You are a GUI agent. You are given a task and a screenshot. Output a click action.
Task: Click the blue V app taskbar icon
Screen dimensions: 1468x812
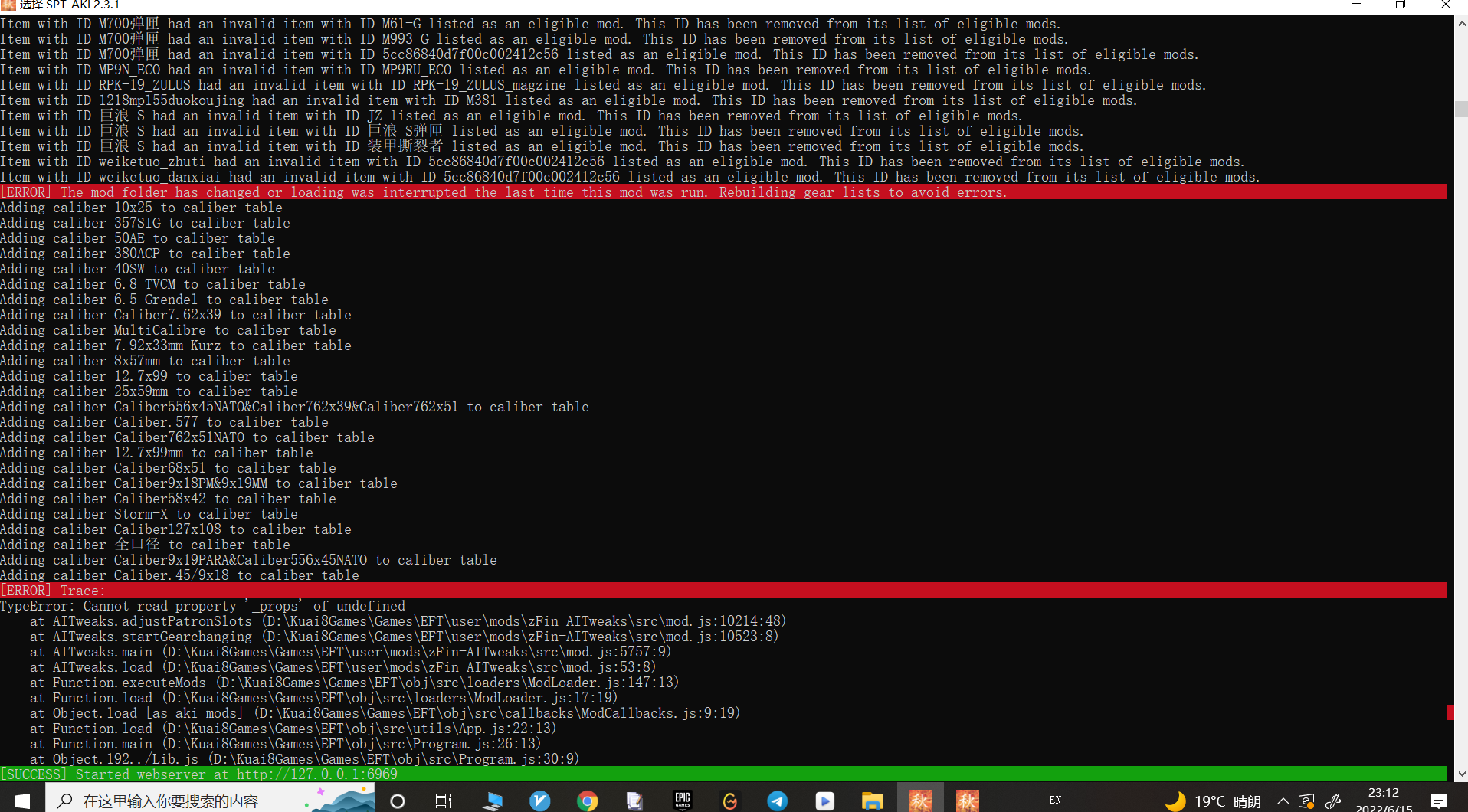[539, 801]
